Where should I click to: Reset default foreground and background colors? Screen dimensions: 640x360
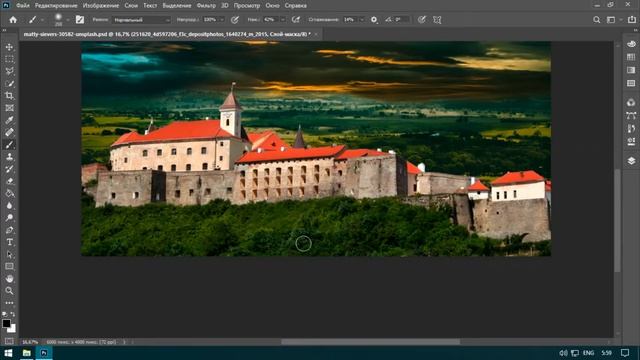4,314
